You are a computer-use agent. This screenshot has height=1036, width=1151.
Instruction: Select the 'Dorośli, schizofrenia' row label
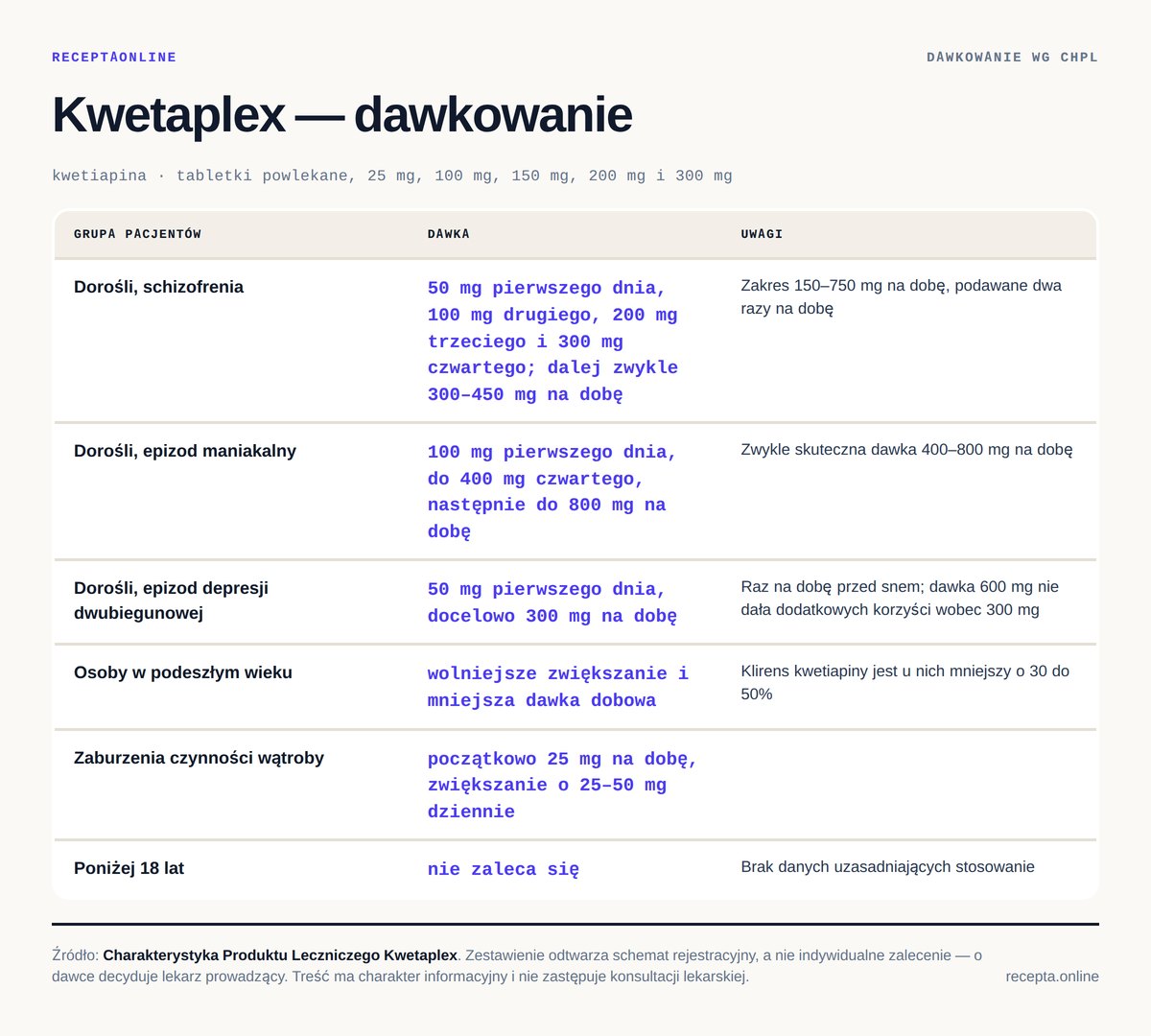tap(158, 287)
